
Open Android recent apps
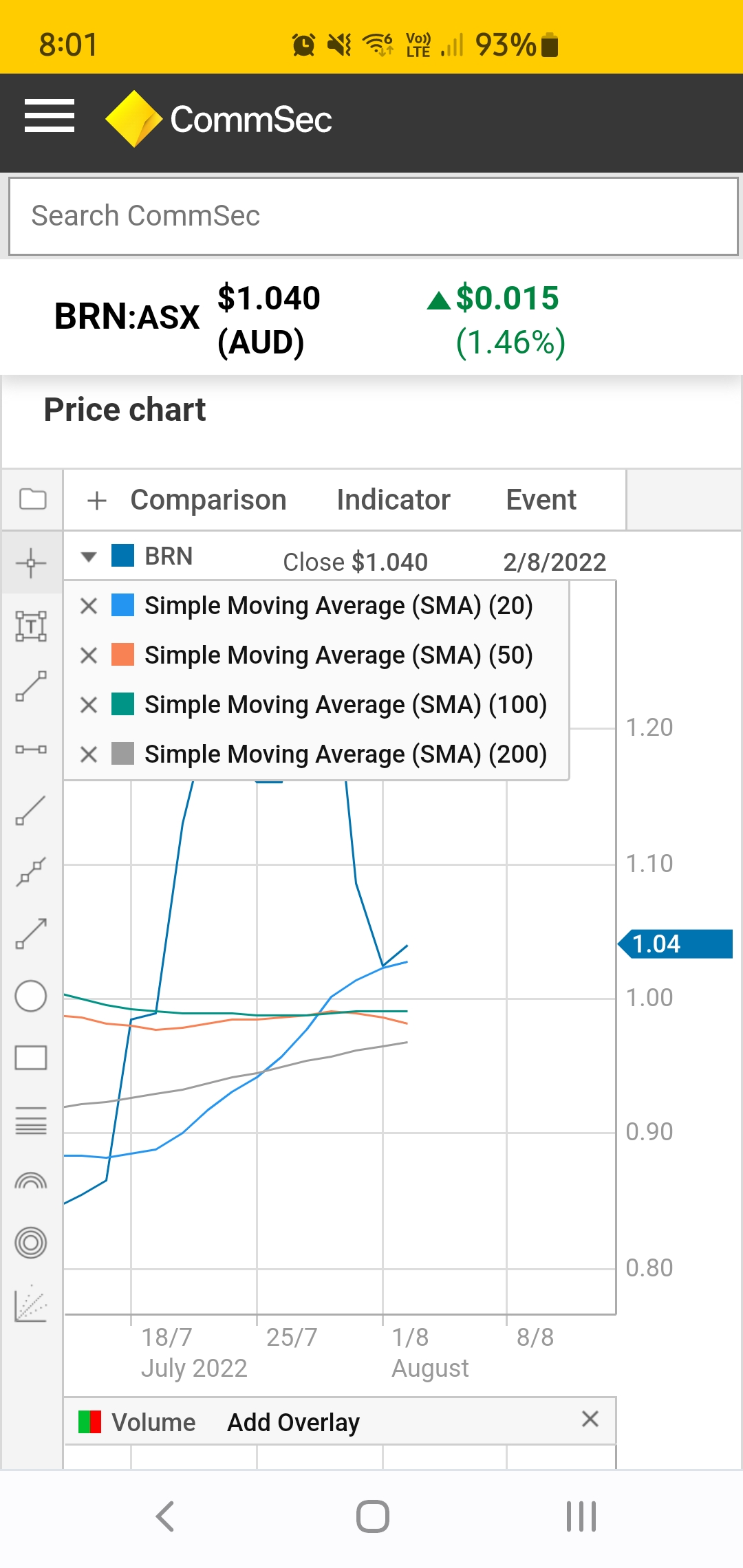pos(581,1516)
